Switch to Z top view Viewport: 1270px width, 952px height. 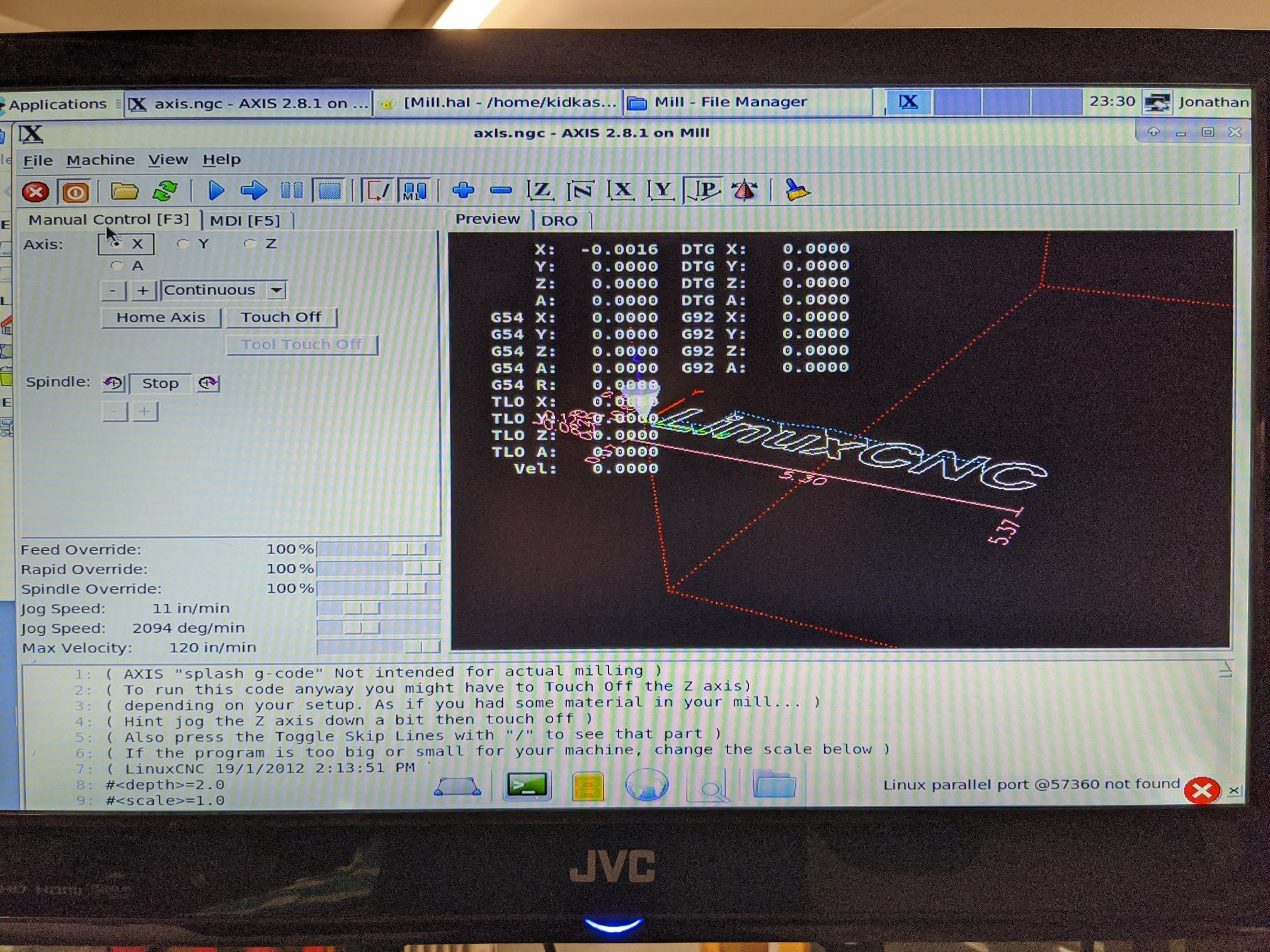coord(540,190)
